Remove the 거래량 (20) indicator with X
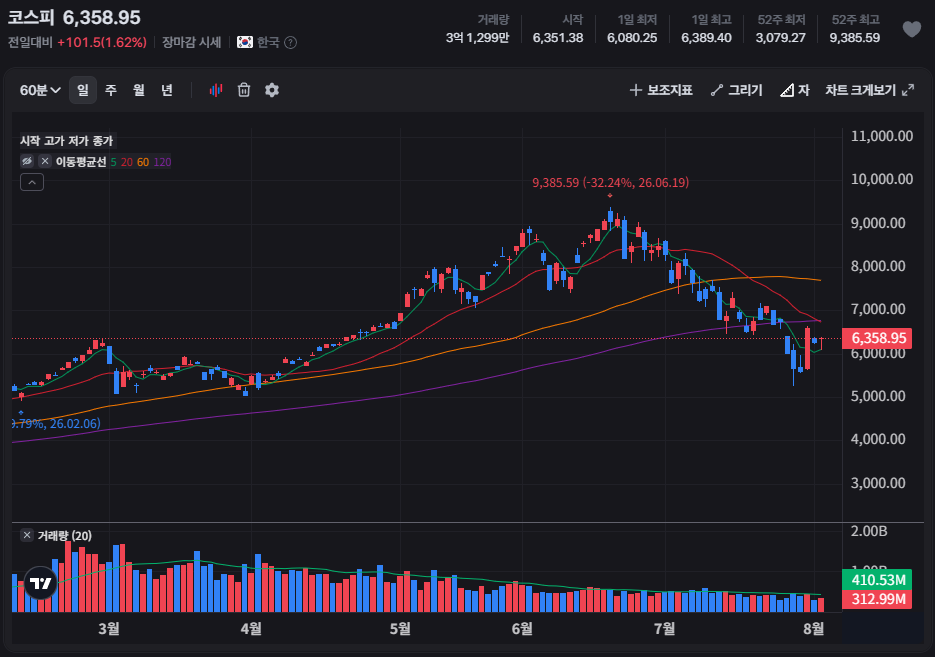 27,535
